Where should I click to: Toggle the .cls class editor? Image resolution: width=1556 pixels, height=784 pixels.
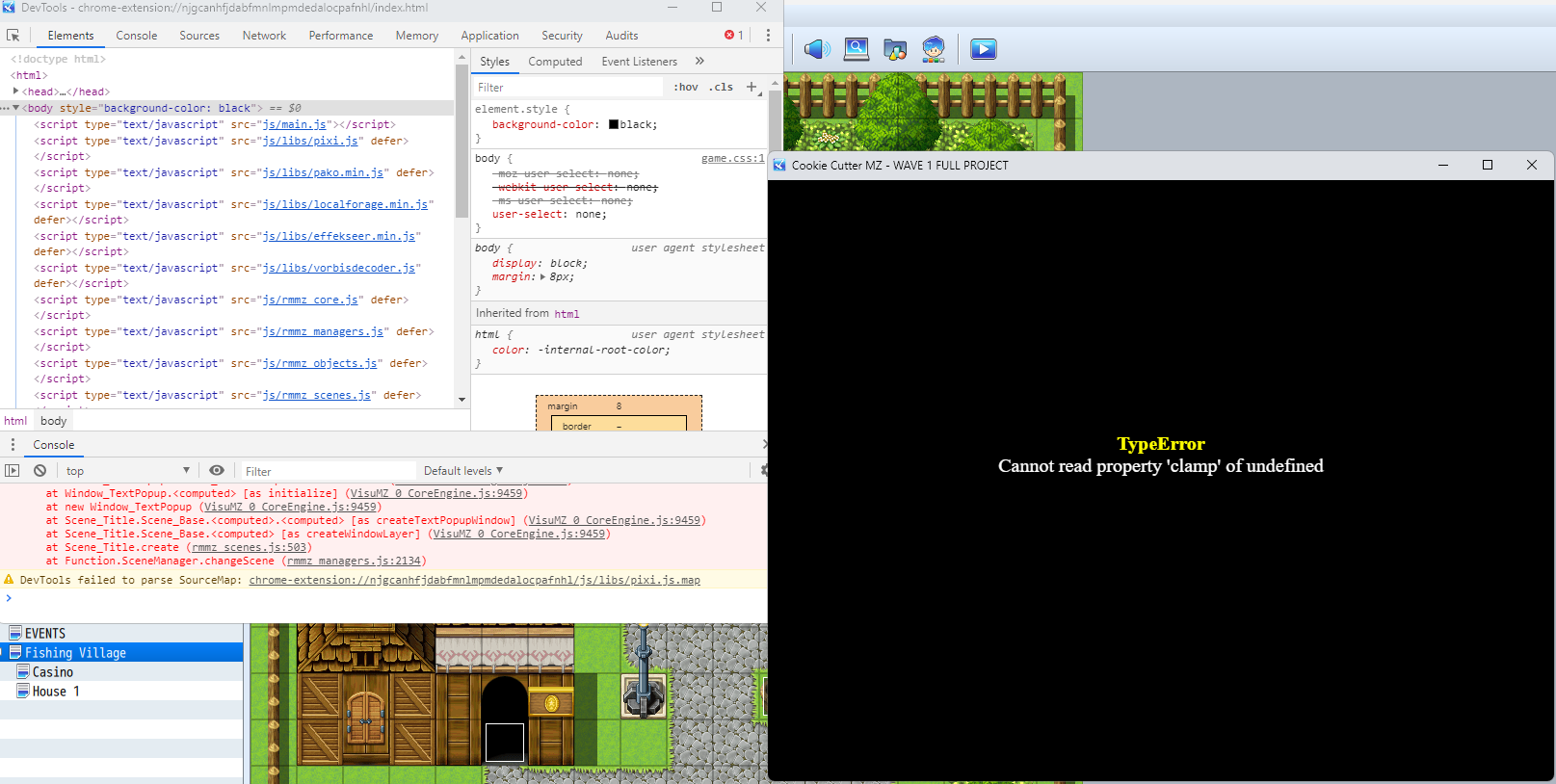pyautogui.click(x=721, y=87)
